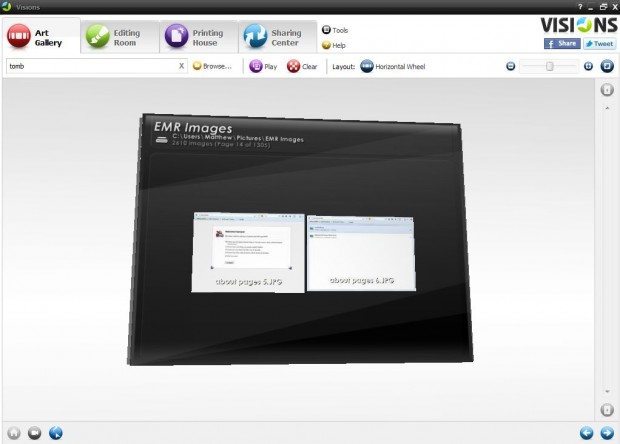Click the zoom slider handle
The height and width of the screenshot is (444, 620).
pos(550,66)
